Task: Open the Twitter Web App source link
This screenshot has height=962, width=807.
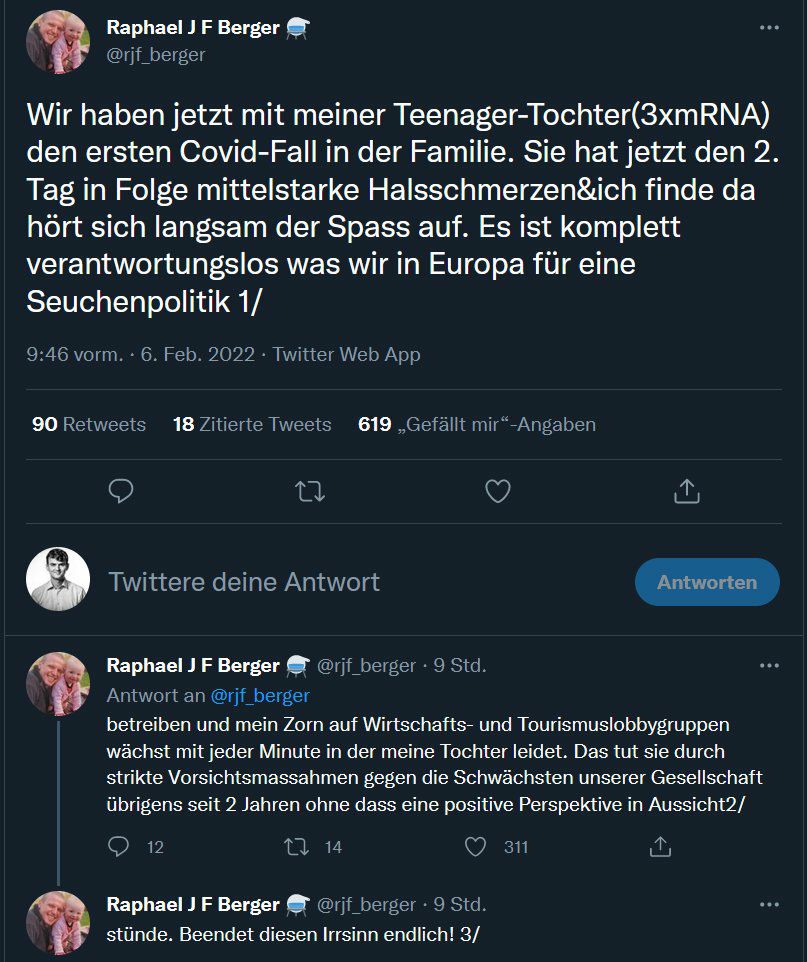Action: (x=346, y=354)
